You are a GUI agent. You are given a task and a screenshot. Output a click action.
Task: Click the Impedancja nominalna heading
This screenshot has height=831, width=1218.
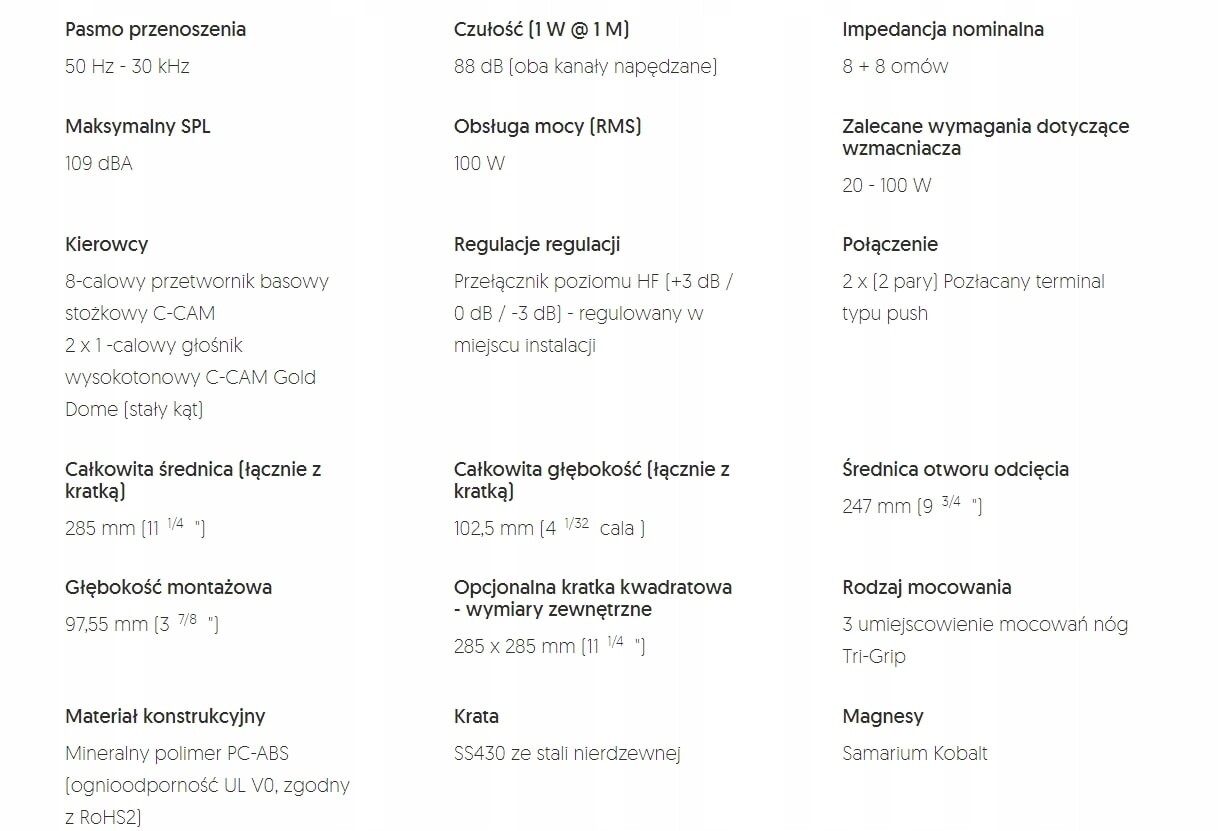[943, 29]
